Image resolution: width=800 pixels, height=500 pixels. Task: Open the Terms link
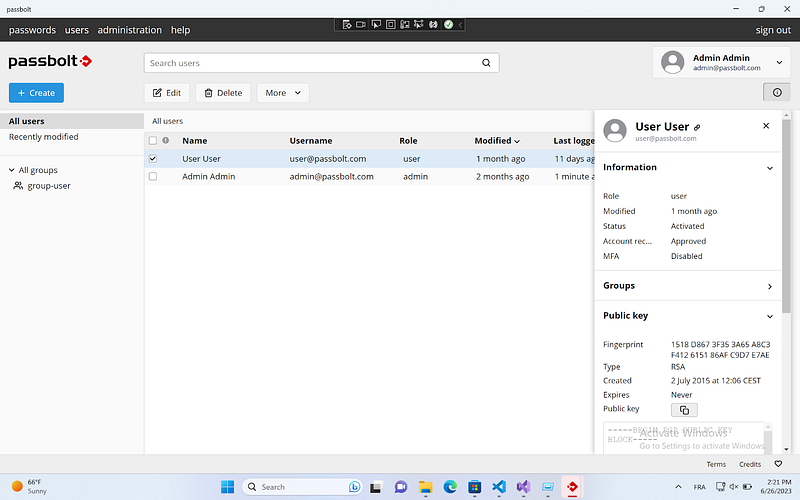716,464
